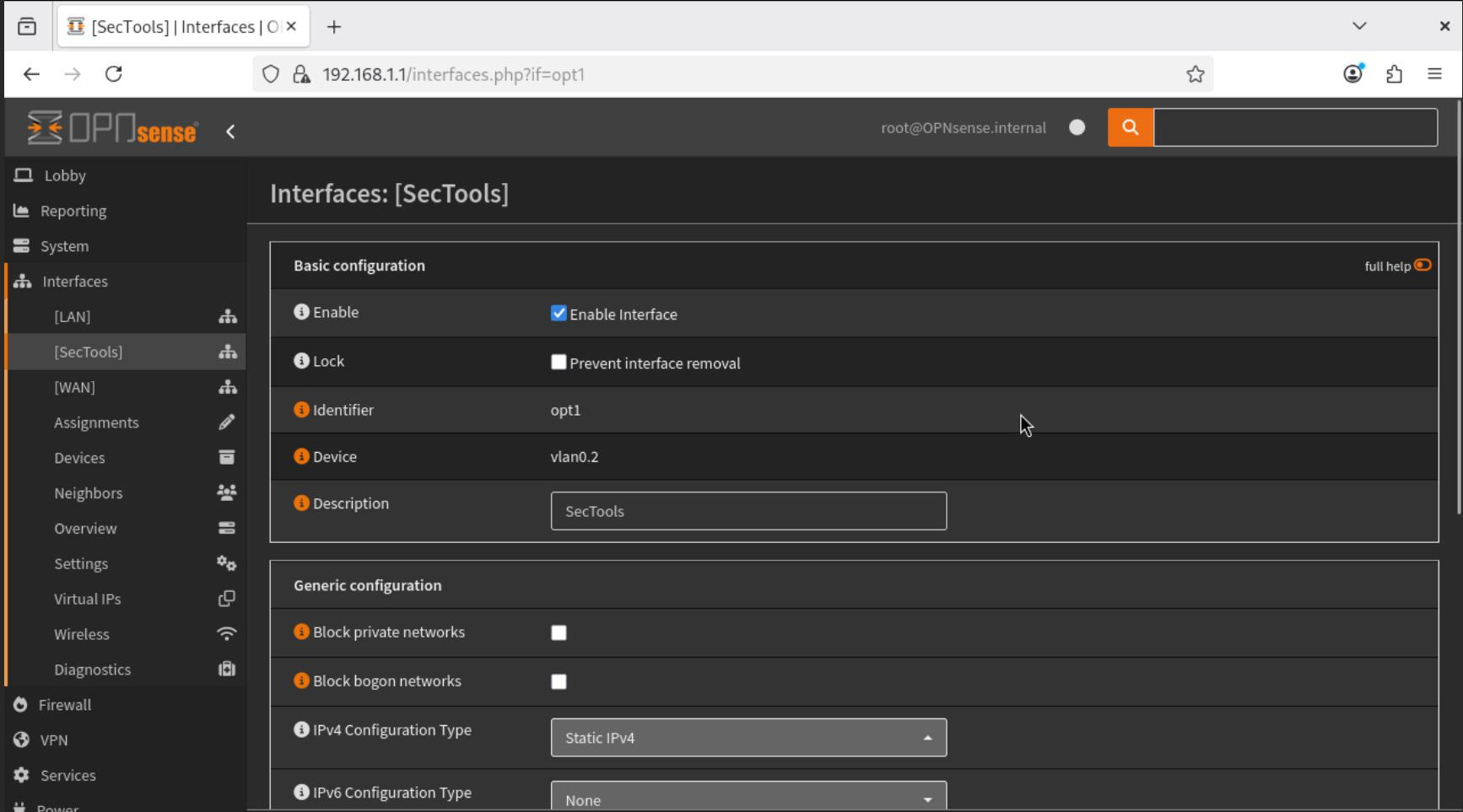Enable Block bogon networks checkbox
This screenshot has height=812, width=1463.
click(559, 681)
